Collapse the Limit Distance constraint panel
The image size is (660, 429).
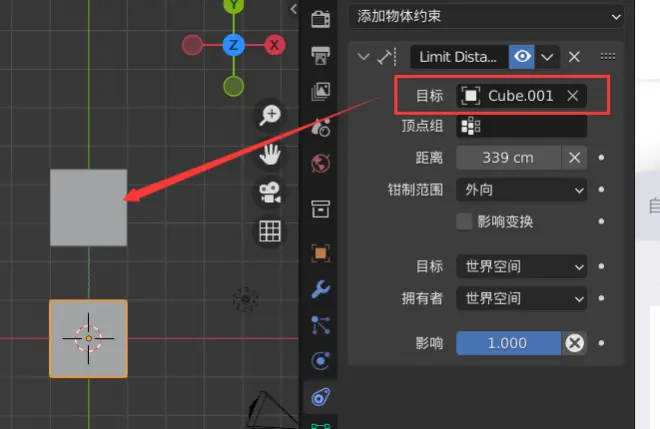point(363,56)
